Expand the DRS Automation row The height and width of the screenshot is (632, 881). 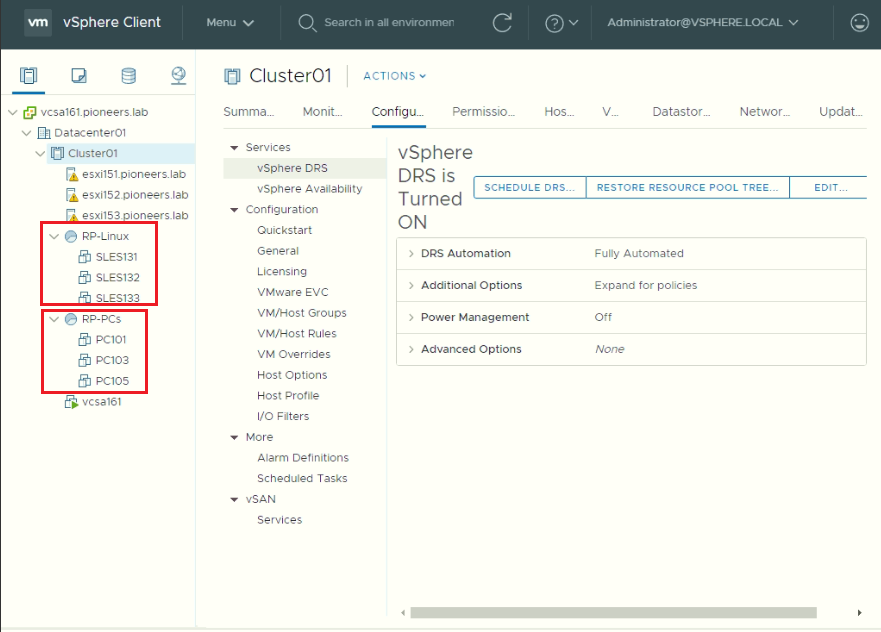point(411,253)
